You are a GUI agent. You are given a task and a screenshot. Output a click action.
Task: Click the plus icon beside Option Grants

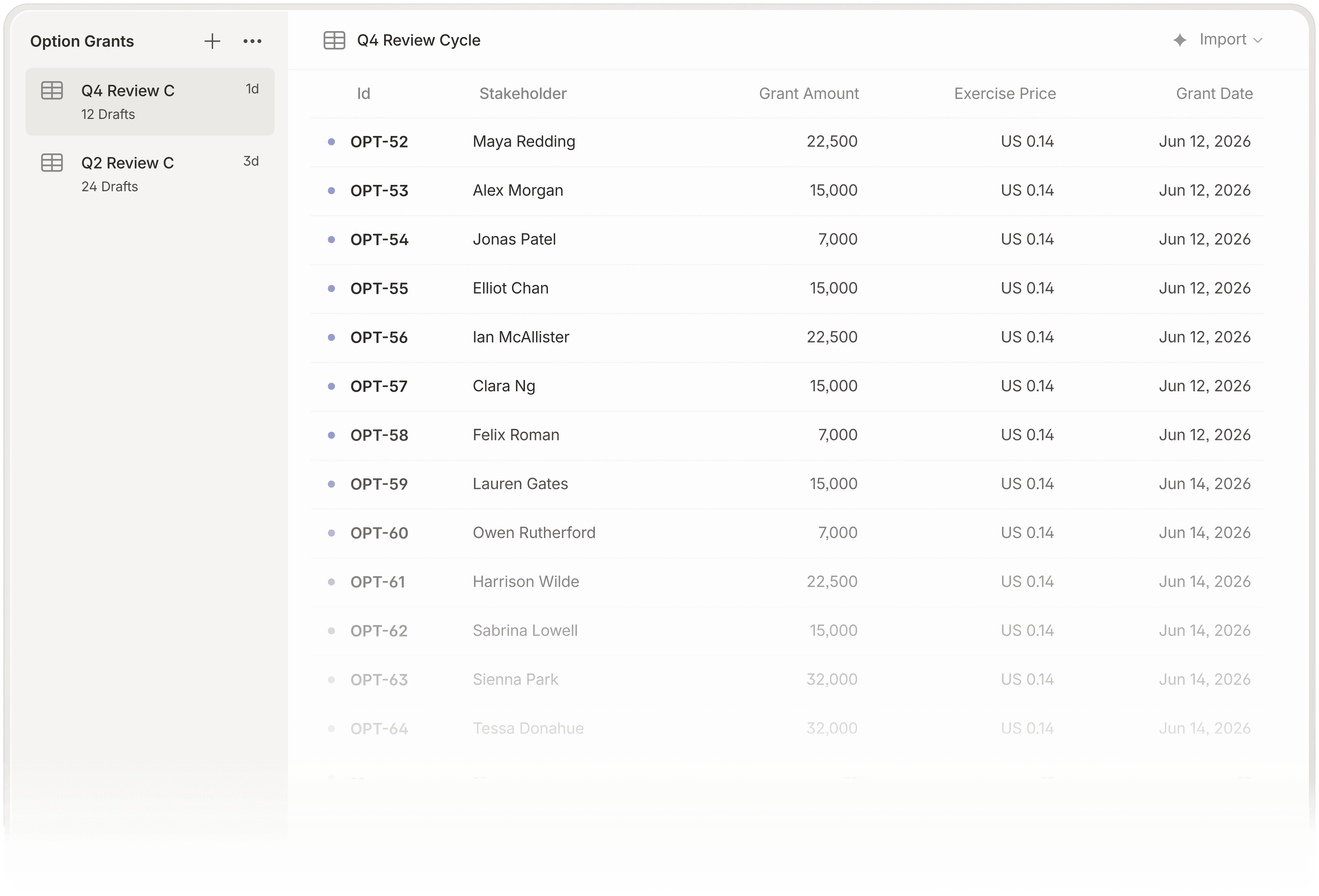[x=212, y=41]
